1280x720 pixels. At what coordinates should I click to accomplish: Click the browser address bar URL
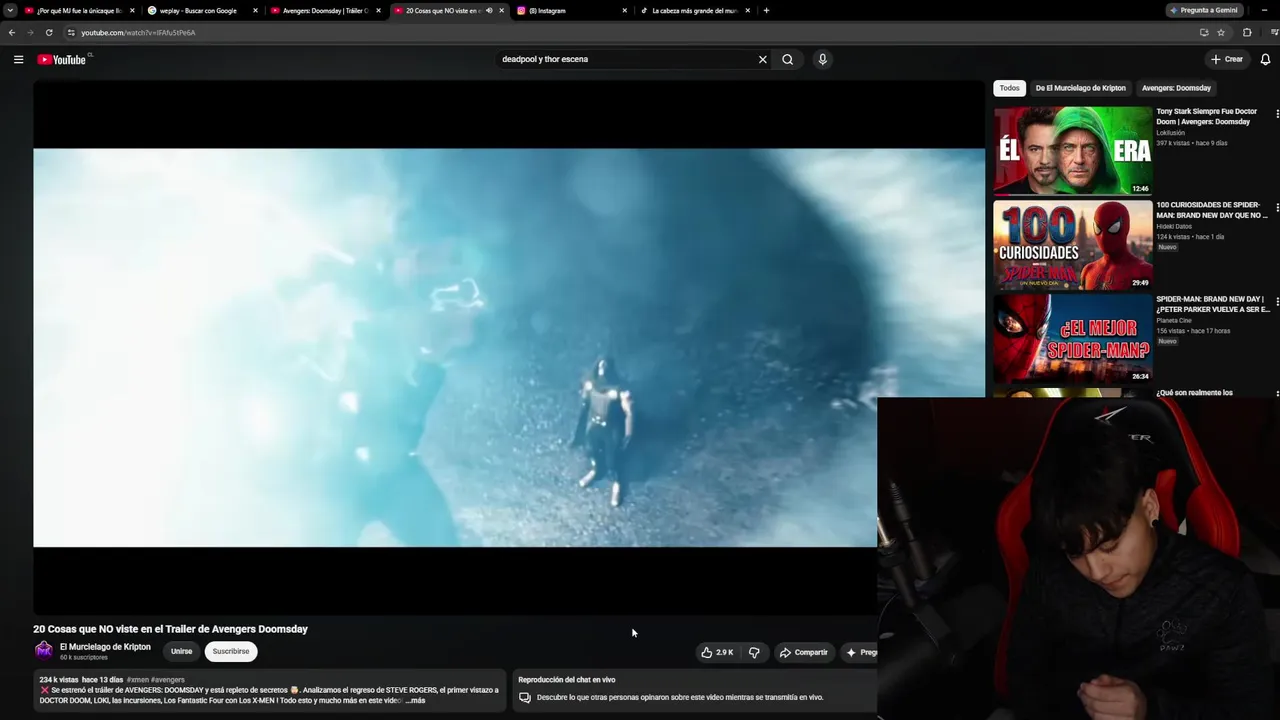(138, 32)
